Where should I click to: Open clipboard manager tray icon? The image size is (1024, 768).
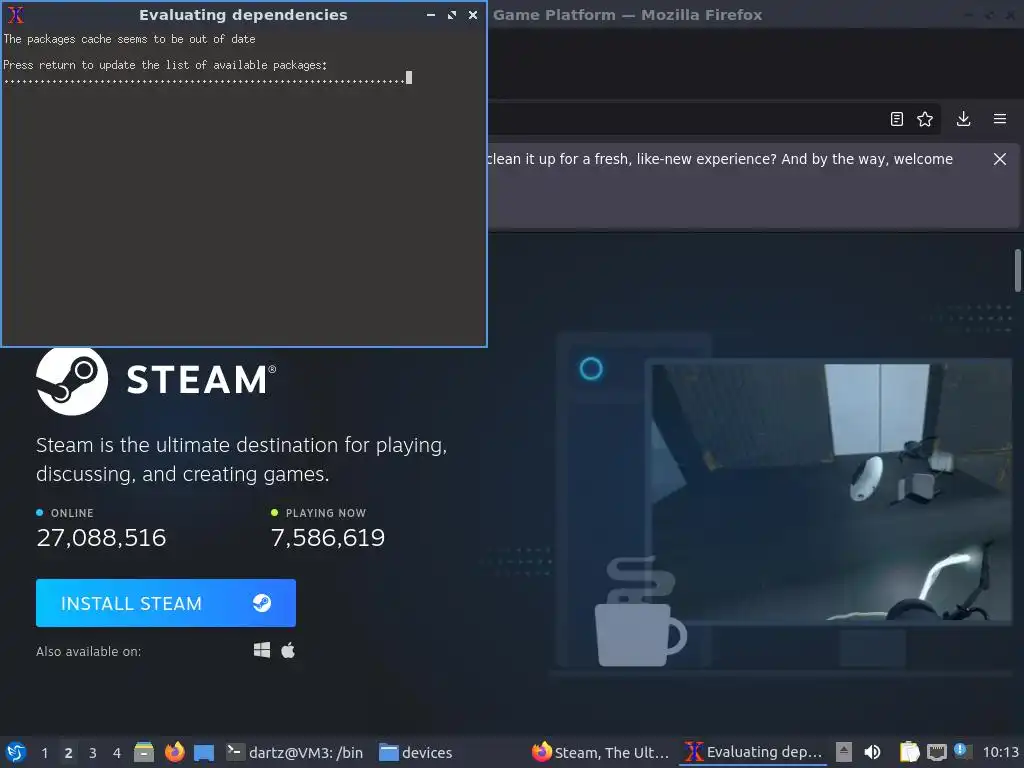[909, 752]
